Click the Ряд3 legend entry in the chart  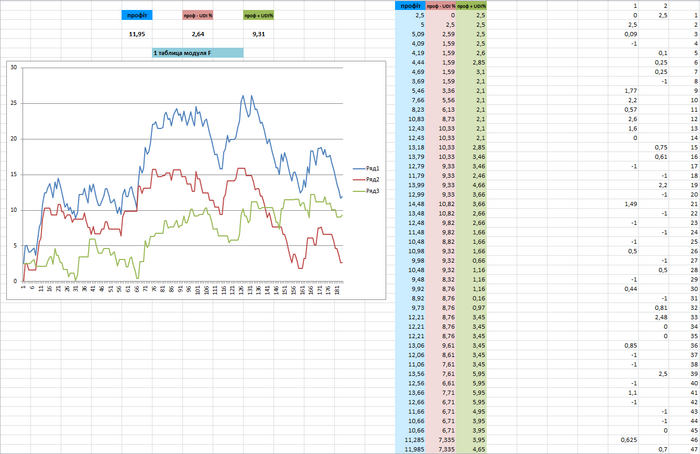tap(366, 191)
